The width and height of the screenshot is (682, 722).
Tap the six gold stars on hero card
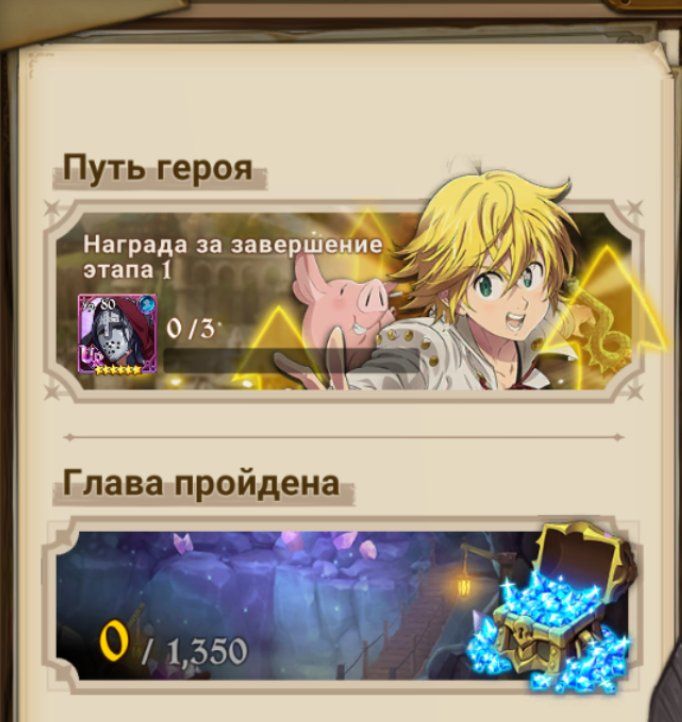pos(117,369)
